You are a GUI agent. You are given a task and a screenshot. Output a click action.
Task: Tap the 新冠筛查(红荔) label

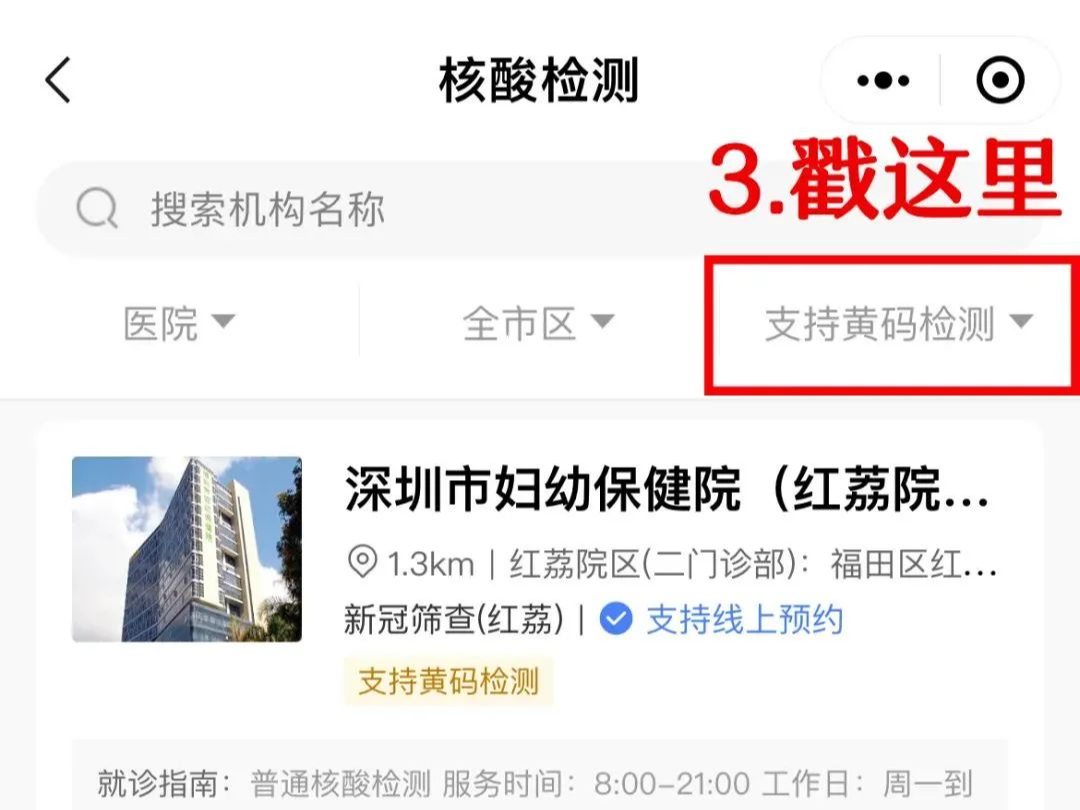tap(453, 619)
